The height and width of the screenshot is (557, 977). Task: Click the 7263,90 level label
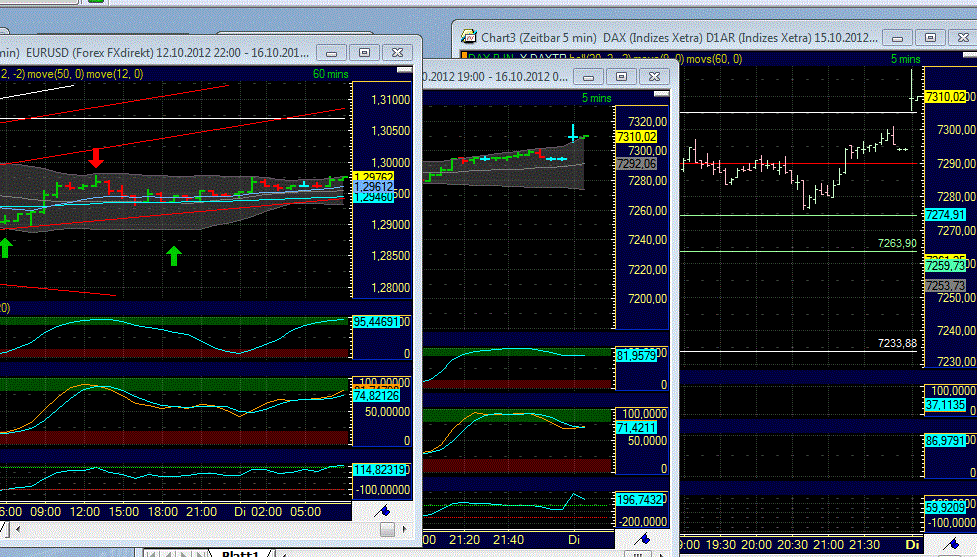897,244
